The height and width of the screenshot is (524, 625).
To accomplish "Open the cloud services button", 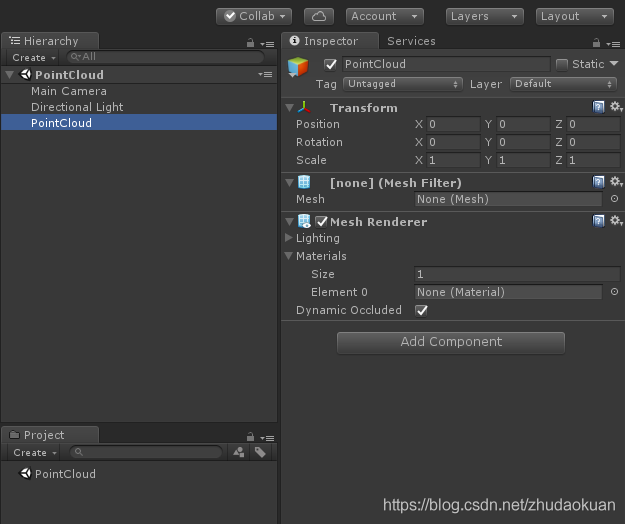I will click(x=318, y=16).
